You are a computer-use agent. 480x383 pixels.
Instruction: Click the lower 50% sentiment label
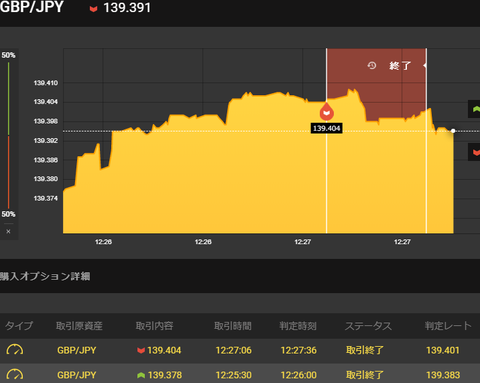click(8, 214)
